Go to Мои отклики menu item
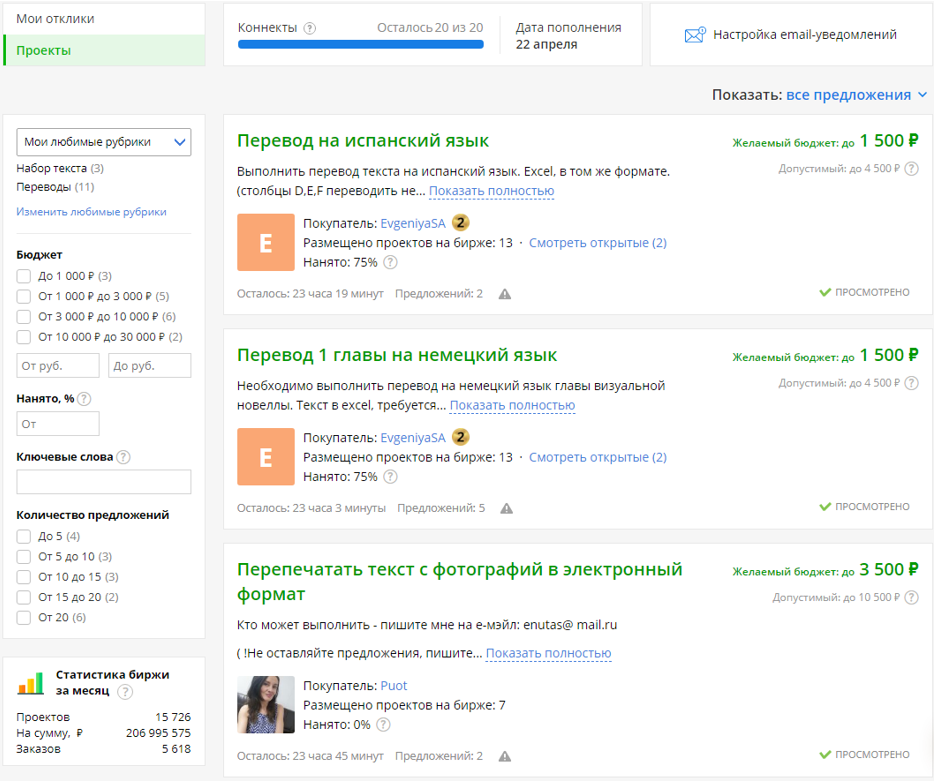Screen dimensions: 934x783 [x=55, y=19]
